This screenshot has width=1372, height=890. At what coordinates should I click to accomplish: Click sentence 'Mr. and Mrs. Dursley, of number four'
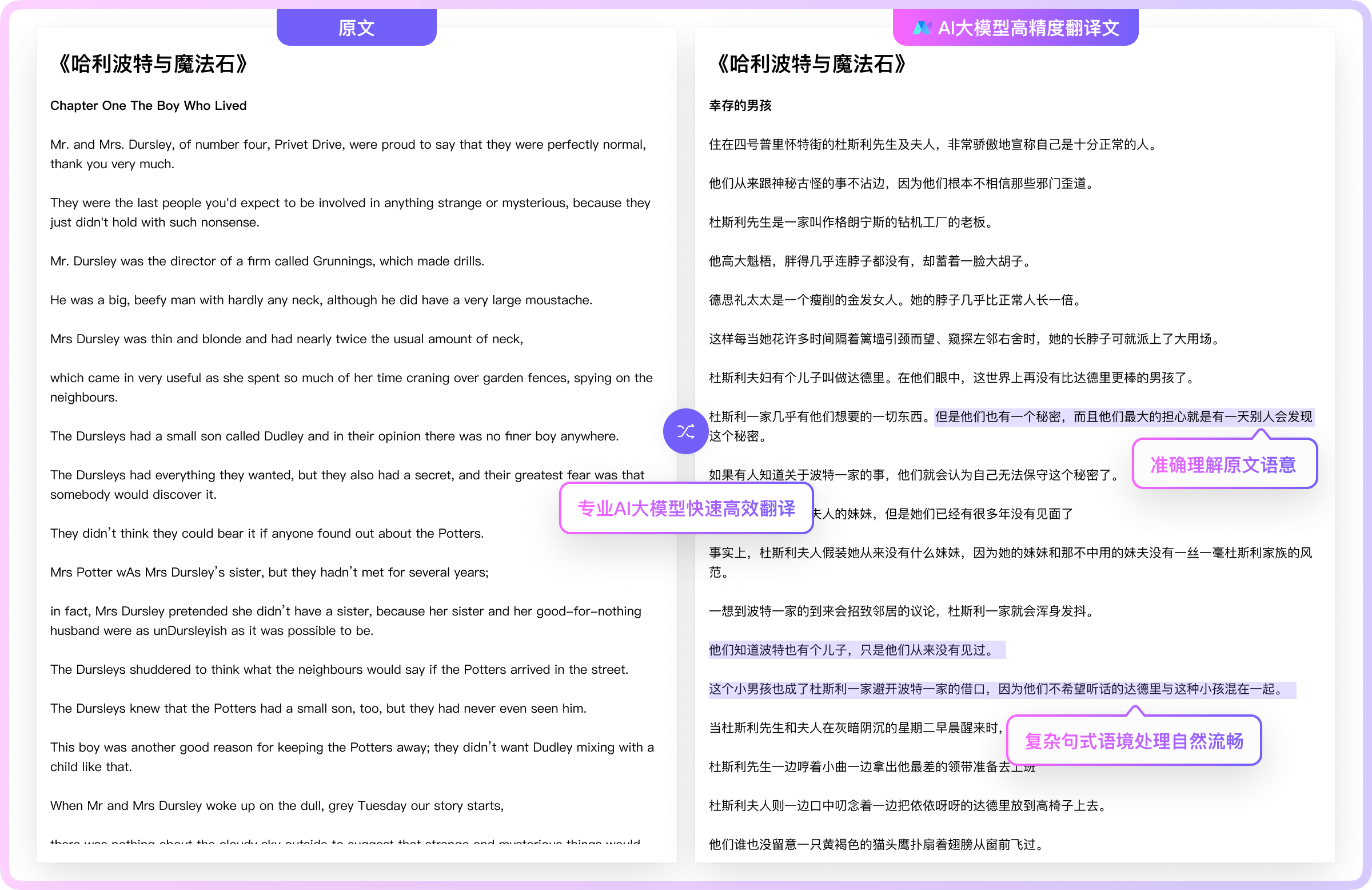pyautogui.click(x=348, y=154)
